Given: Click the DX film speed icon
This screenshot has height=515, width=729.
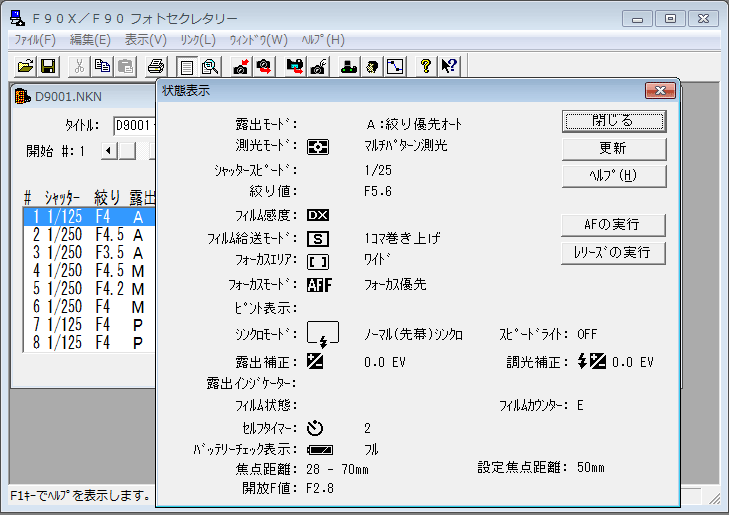Looking at the screenshot, I should click(x=318, y=215).
